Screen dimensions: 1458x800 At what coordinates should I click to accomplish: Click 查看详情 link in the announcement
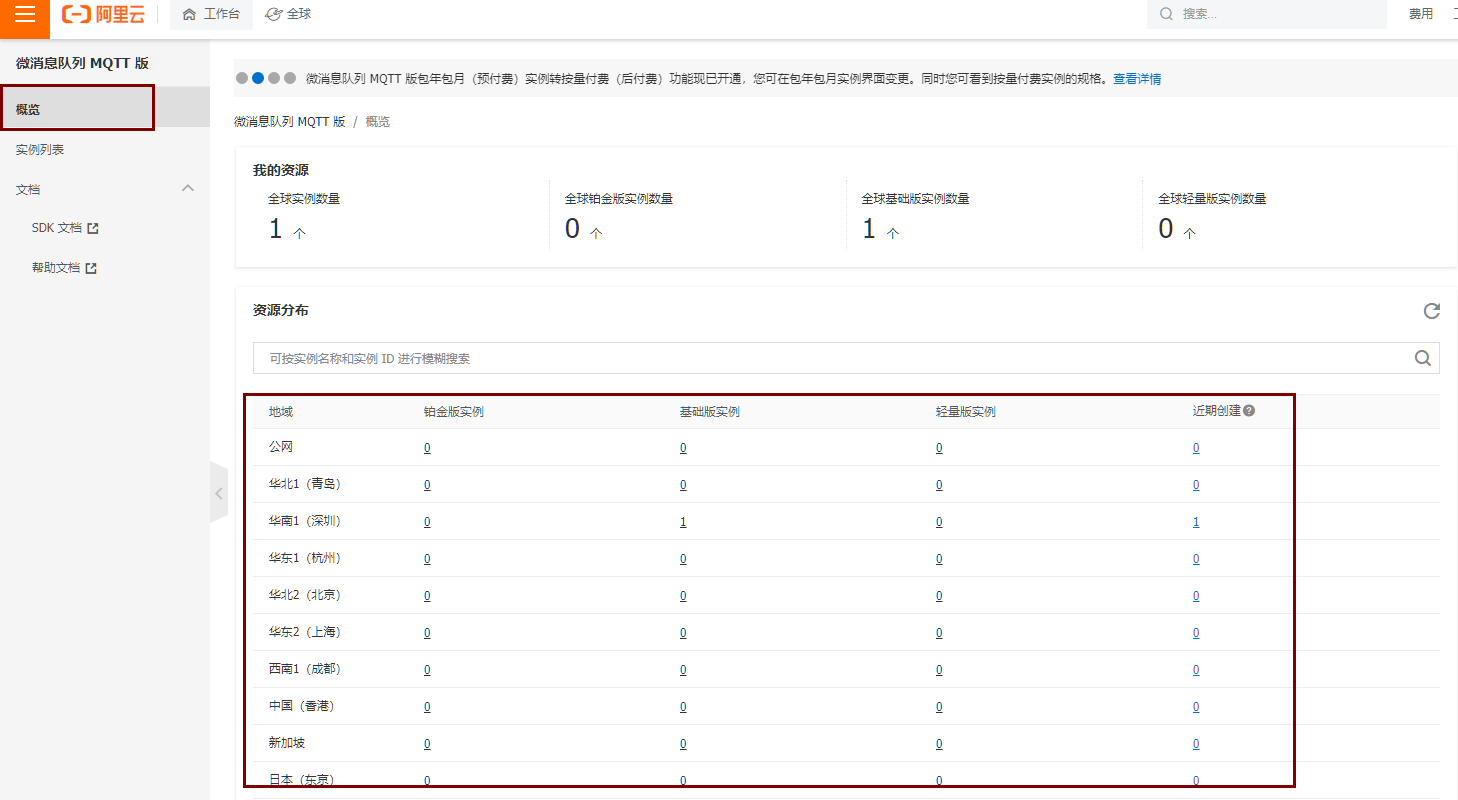click(x=1137, y=79)
